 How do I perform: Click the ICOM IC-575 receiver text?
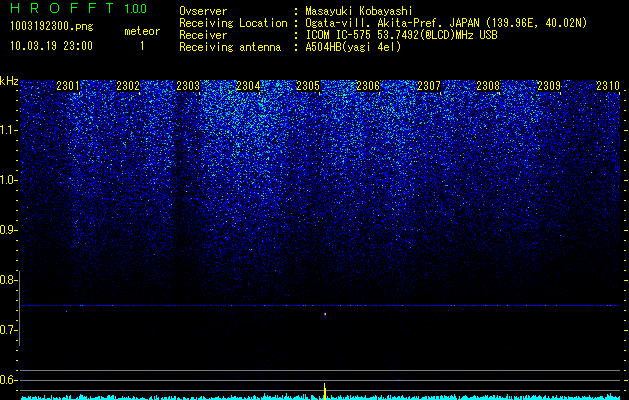tap(401, 35)
